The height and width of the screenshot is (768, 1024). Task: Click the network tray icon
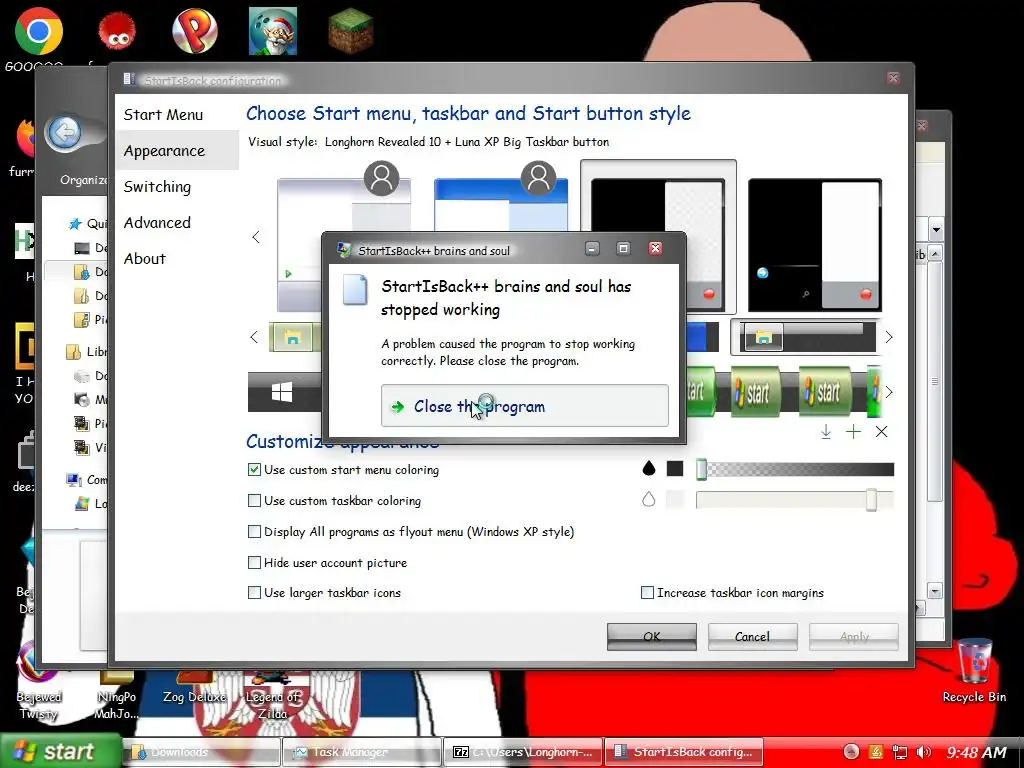tap(900, 752)
